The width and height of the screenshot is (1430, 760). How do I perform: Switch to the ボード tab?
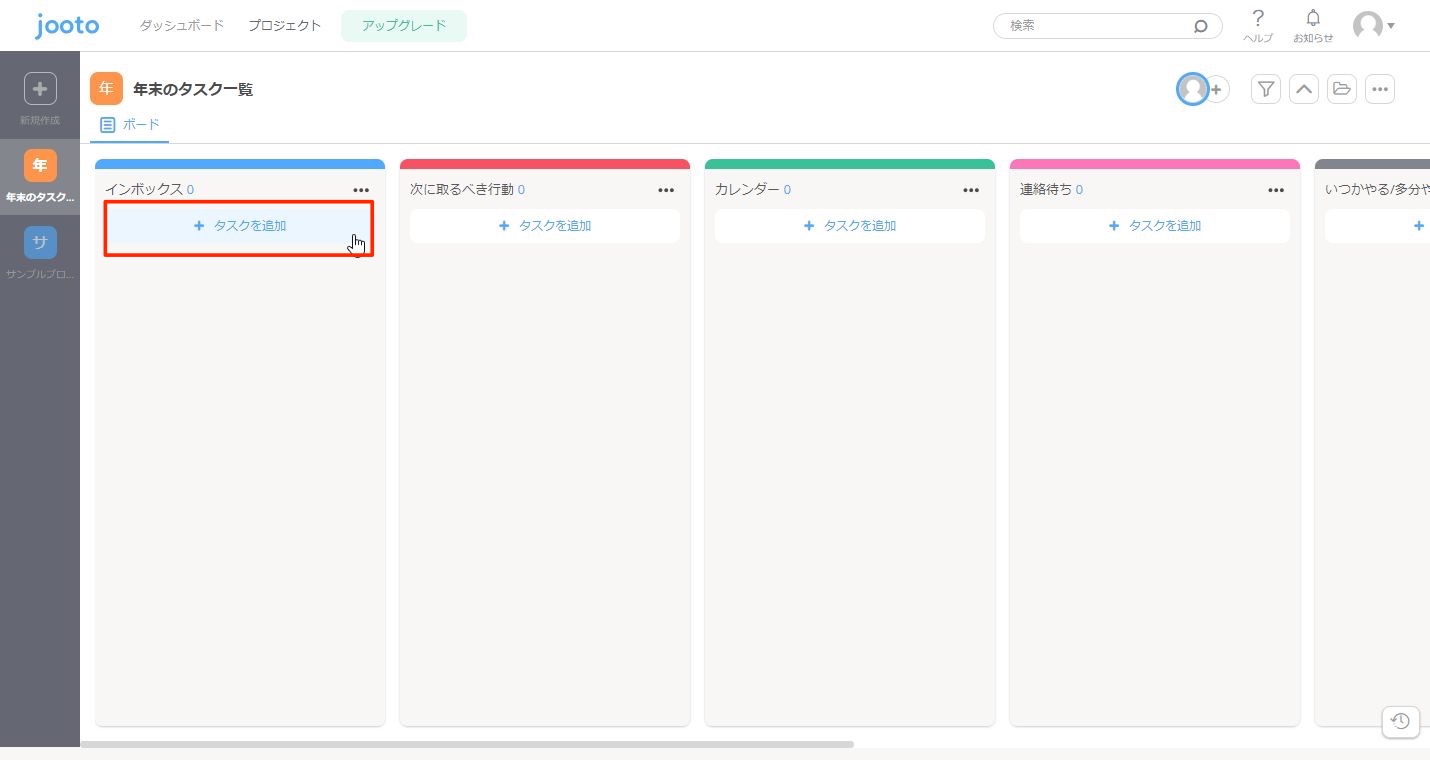(x=130, y=125)
